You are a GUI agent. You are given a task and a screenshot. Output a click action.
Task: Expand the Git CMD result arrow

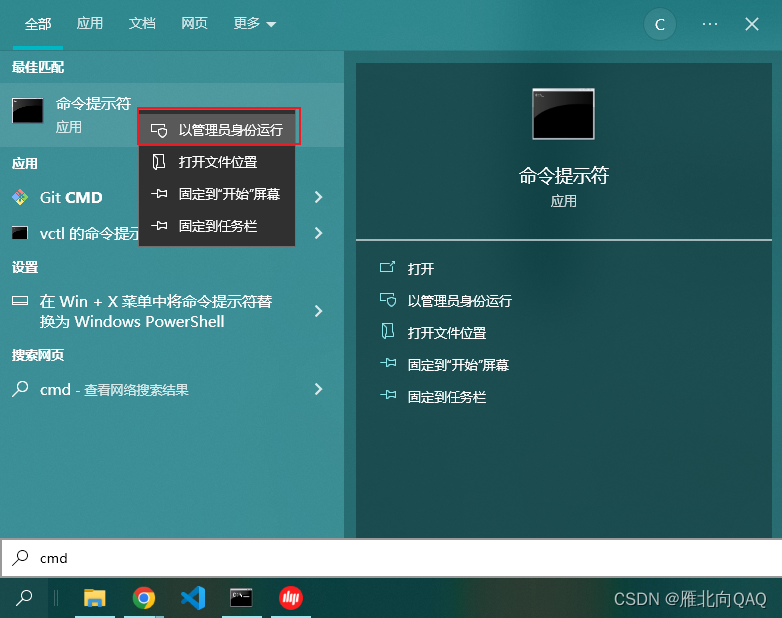(319, 197)
